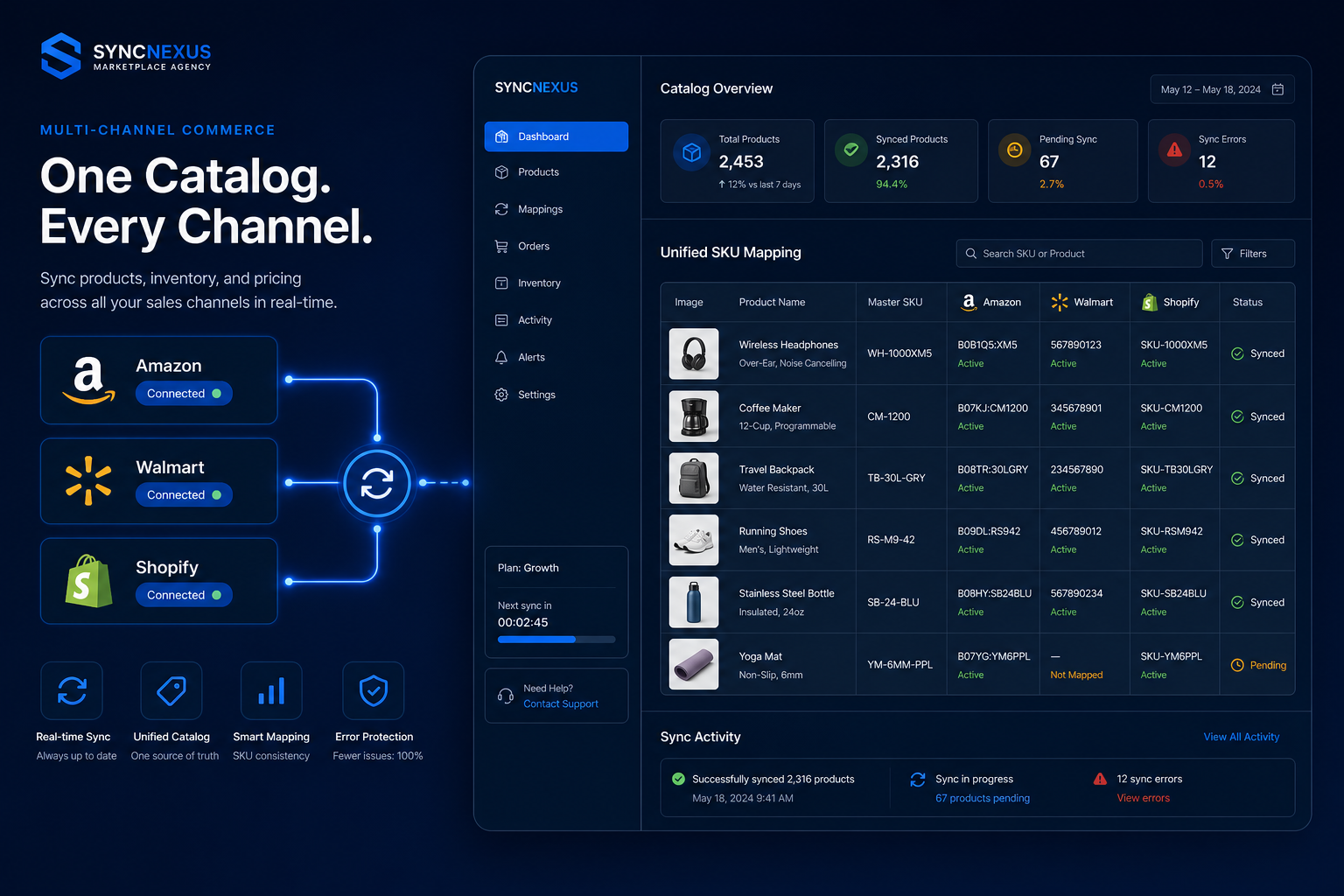Viewport: 1344px width, 896px height.
Task: Click the calendar icon beside the date range
Action: [x=1277, y=89]
